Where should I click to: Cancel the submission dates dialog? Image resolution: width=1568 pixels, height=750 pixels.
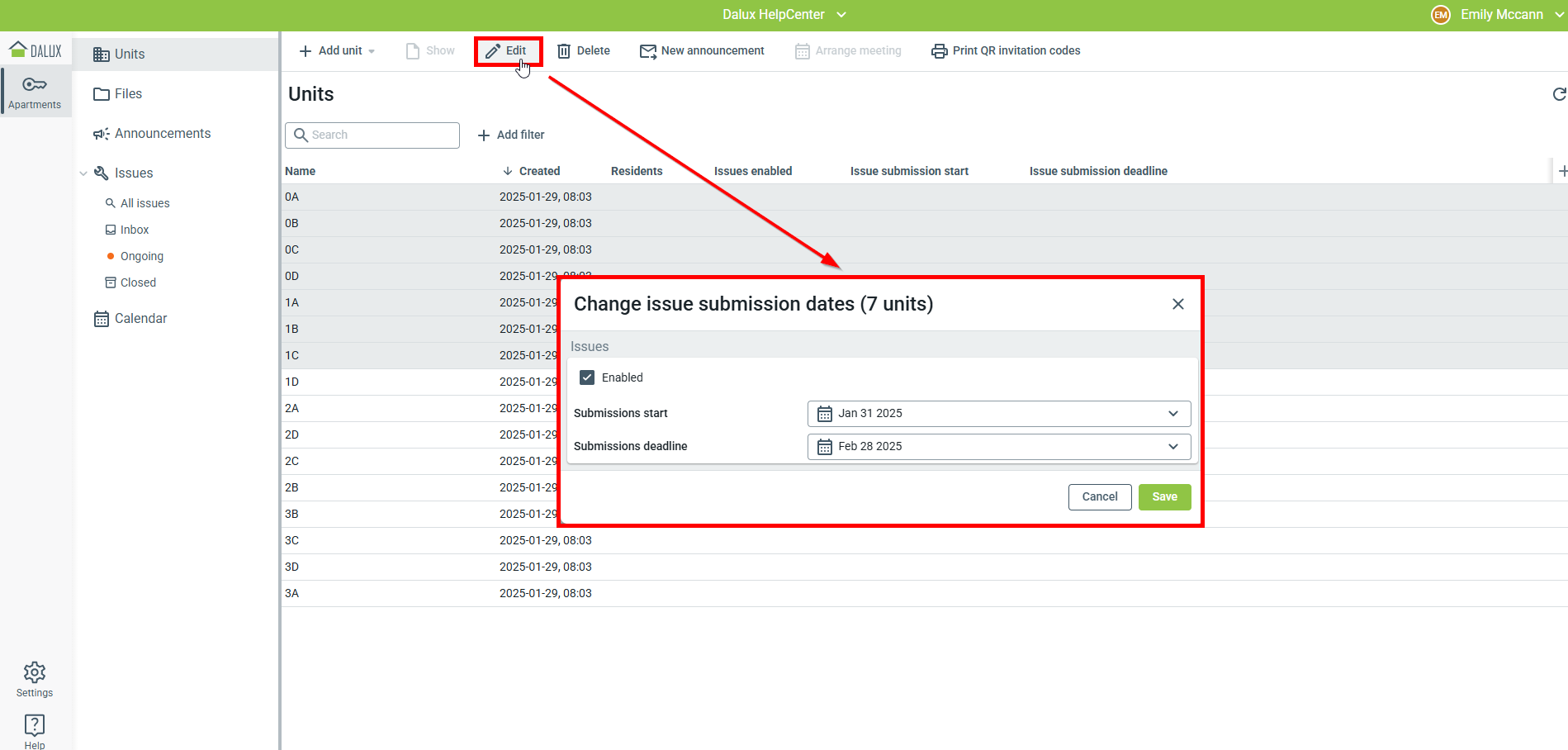[1099, 497]
